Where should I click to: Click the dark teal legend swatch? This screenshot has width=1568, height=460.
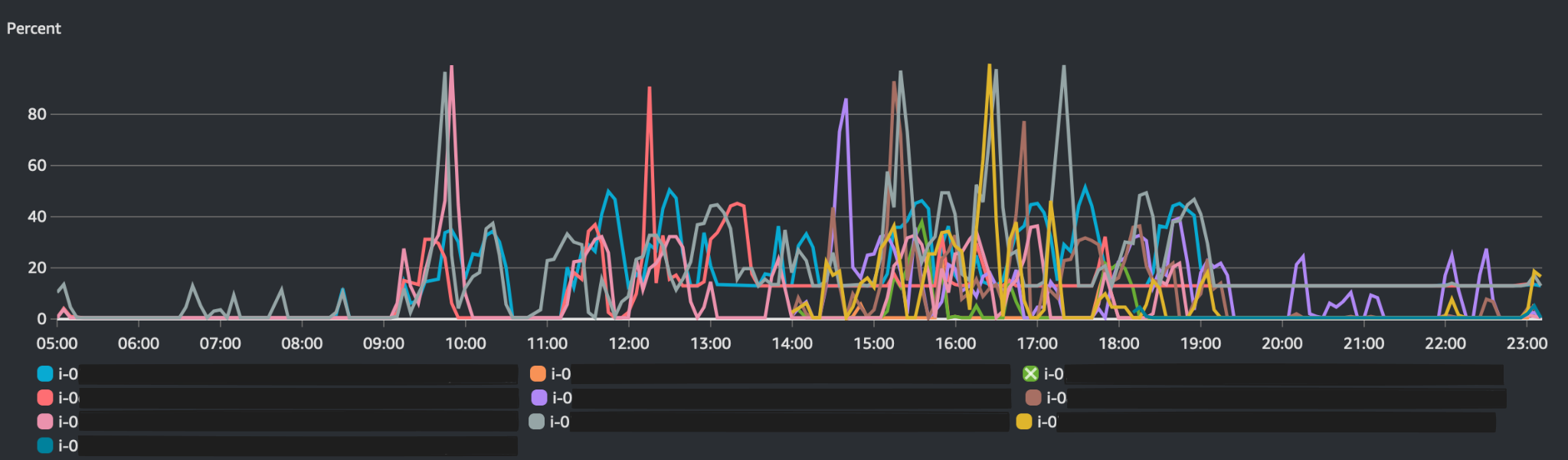45,445
